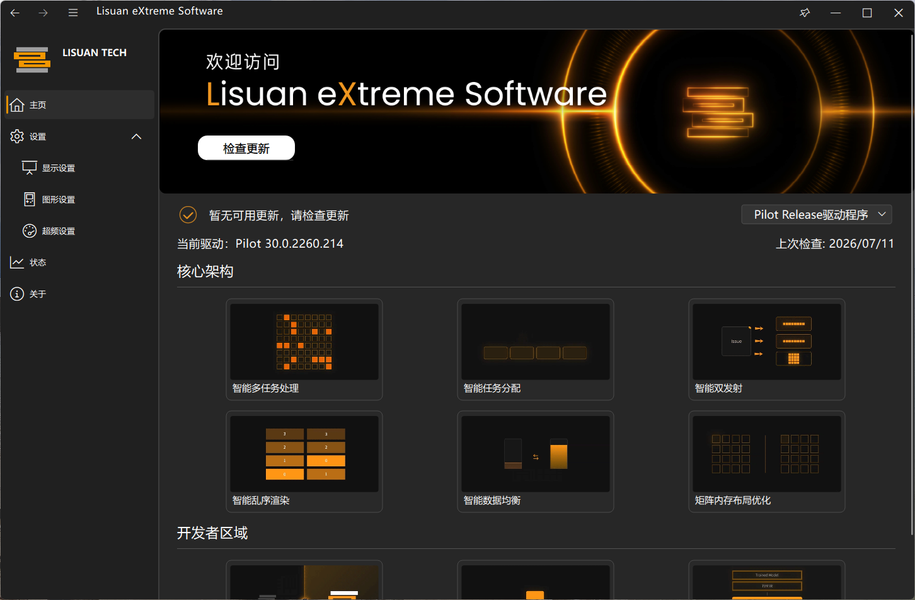The width and height of the screenshot is (915, 600).
Task: Click the 设置 gear icon
Action: [17, 137]
